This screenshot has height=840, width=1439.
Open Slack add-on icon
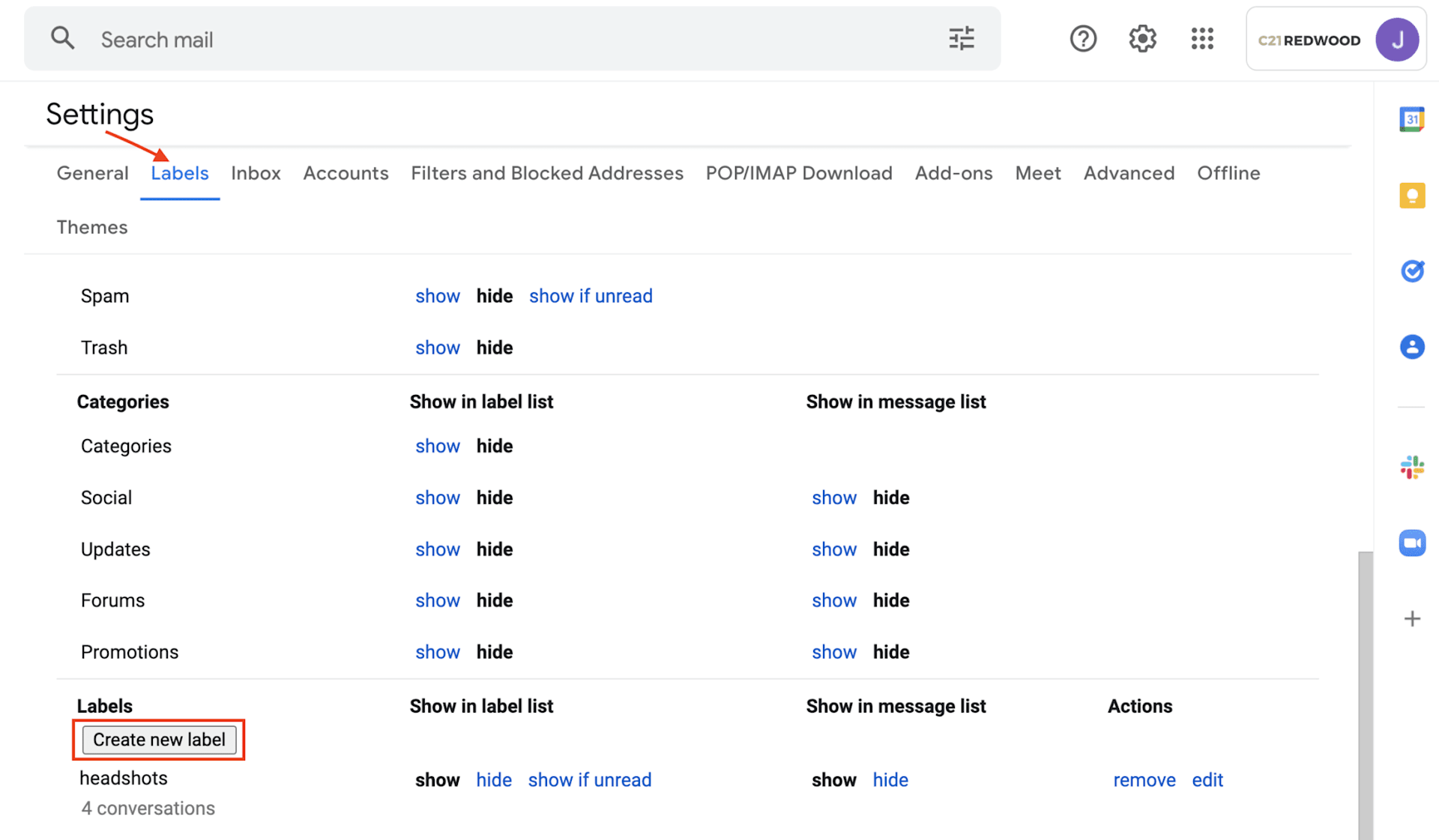click(1411, 468)
